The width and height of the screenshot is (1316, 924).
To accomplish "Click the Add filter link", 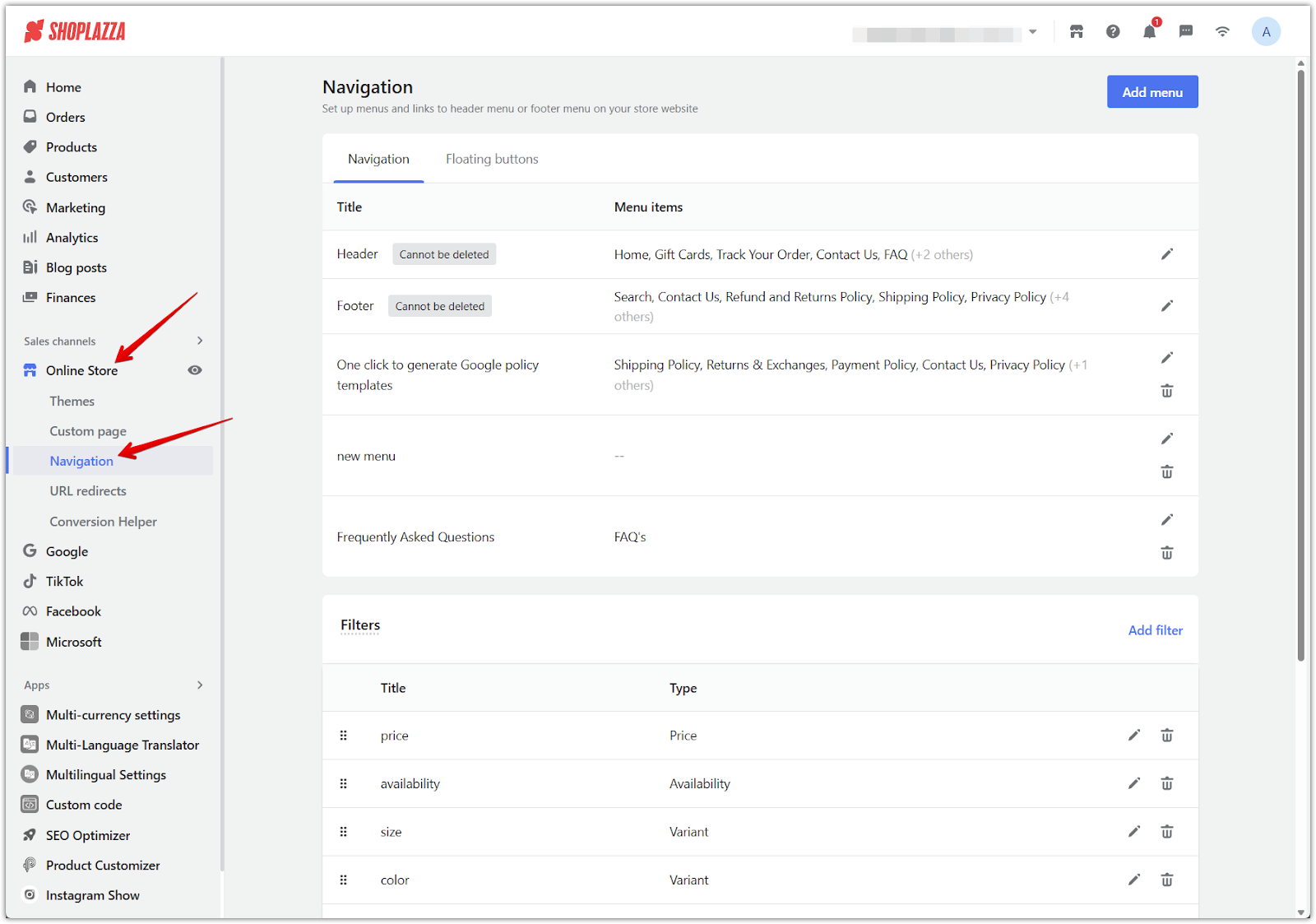I will click(x=1155, y=630).
